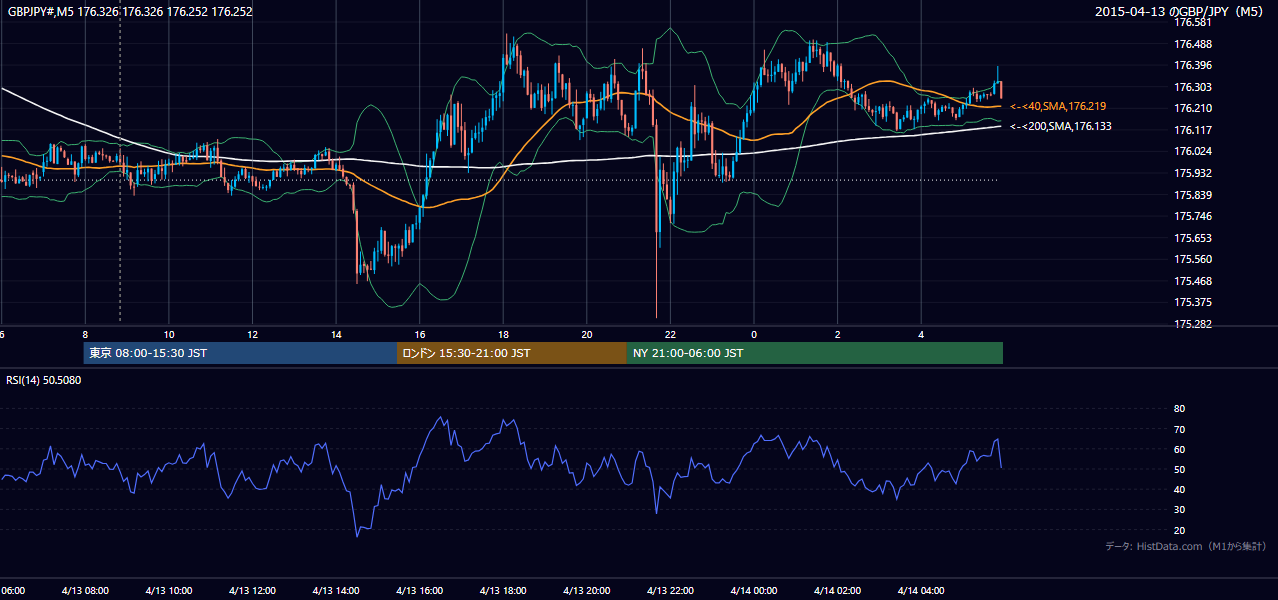Click the 176.581 price axis label
Image resolution: width=1278 pixels, height=600 pixels.
coord(1193,23)
